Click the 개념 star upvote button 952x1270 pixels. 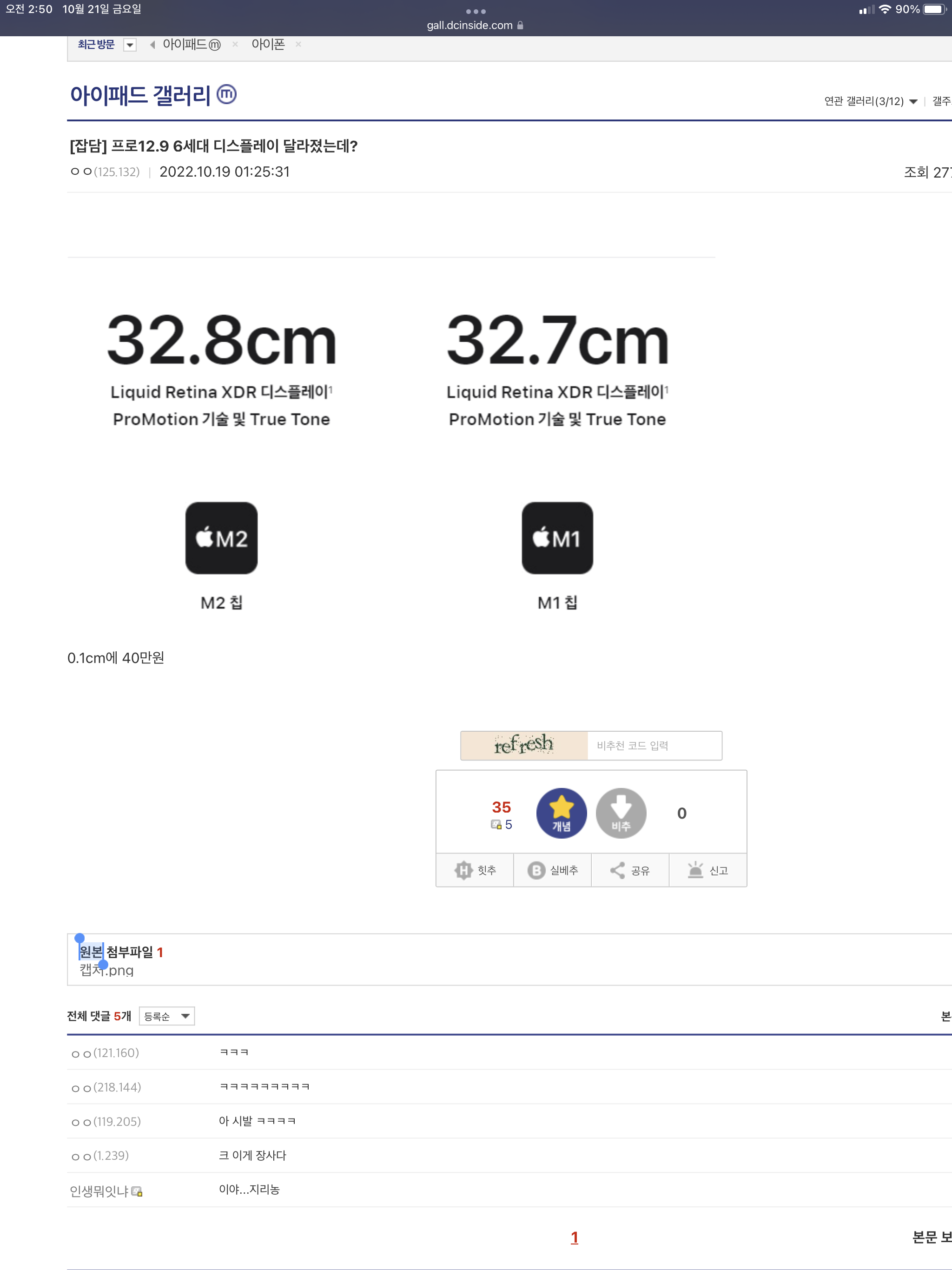pyautogui.click(x=561, y=813)
